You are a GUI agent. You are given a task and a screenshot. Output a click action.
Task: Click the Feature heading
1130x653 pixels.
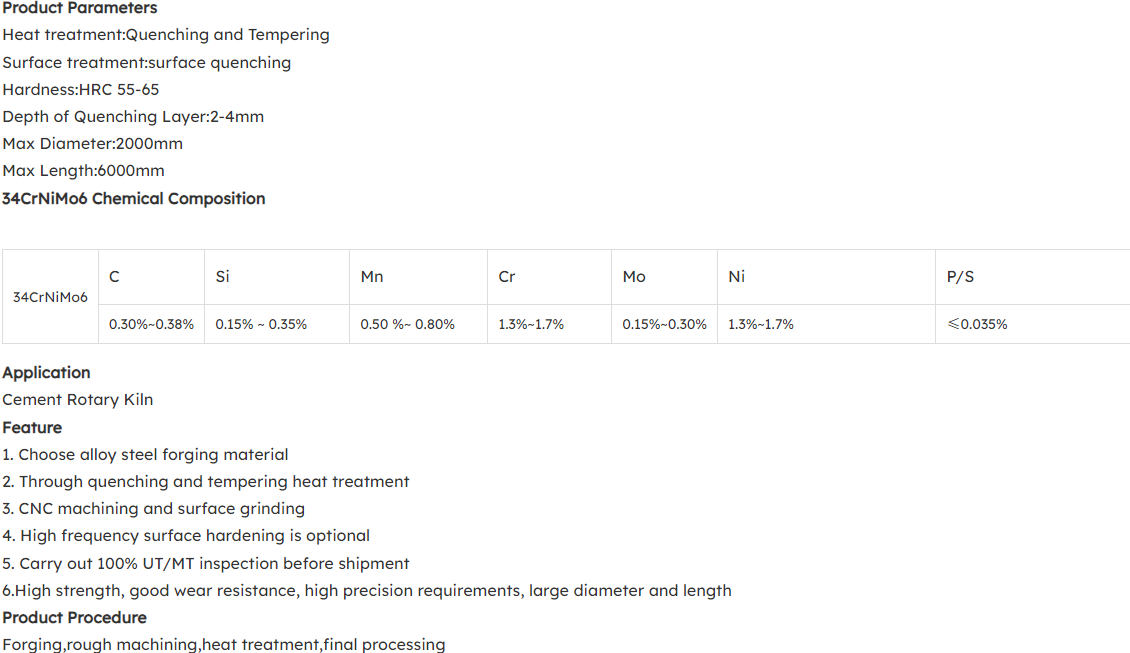[32, 427]
